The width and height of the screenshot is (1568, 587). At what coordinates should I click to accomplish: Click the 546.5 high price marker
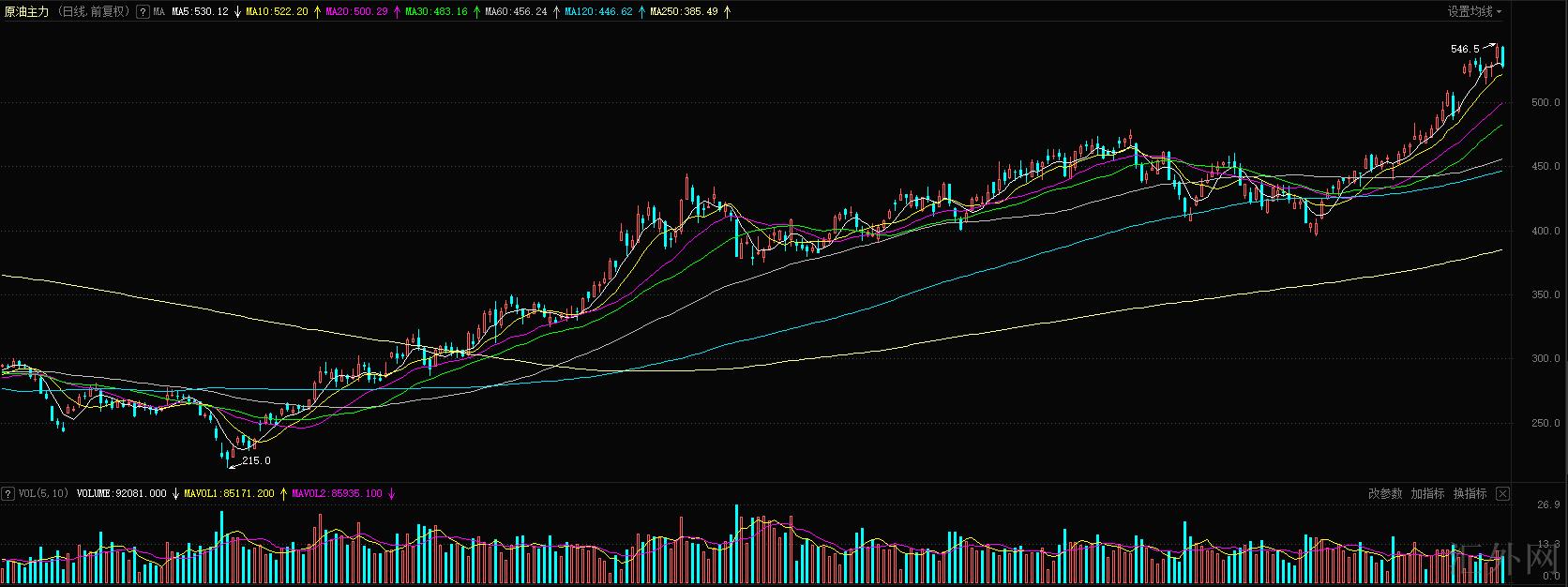pyautogui.click(x=1464, y=49)
